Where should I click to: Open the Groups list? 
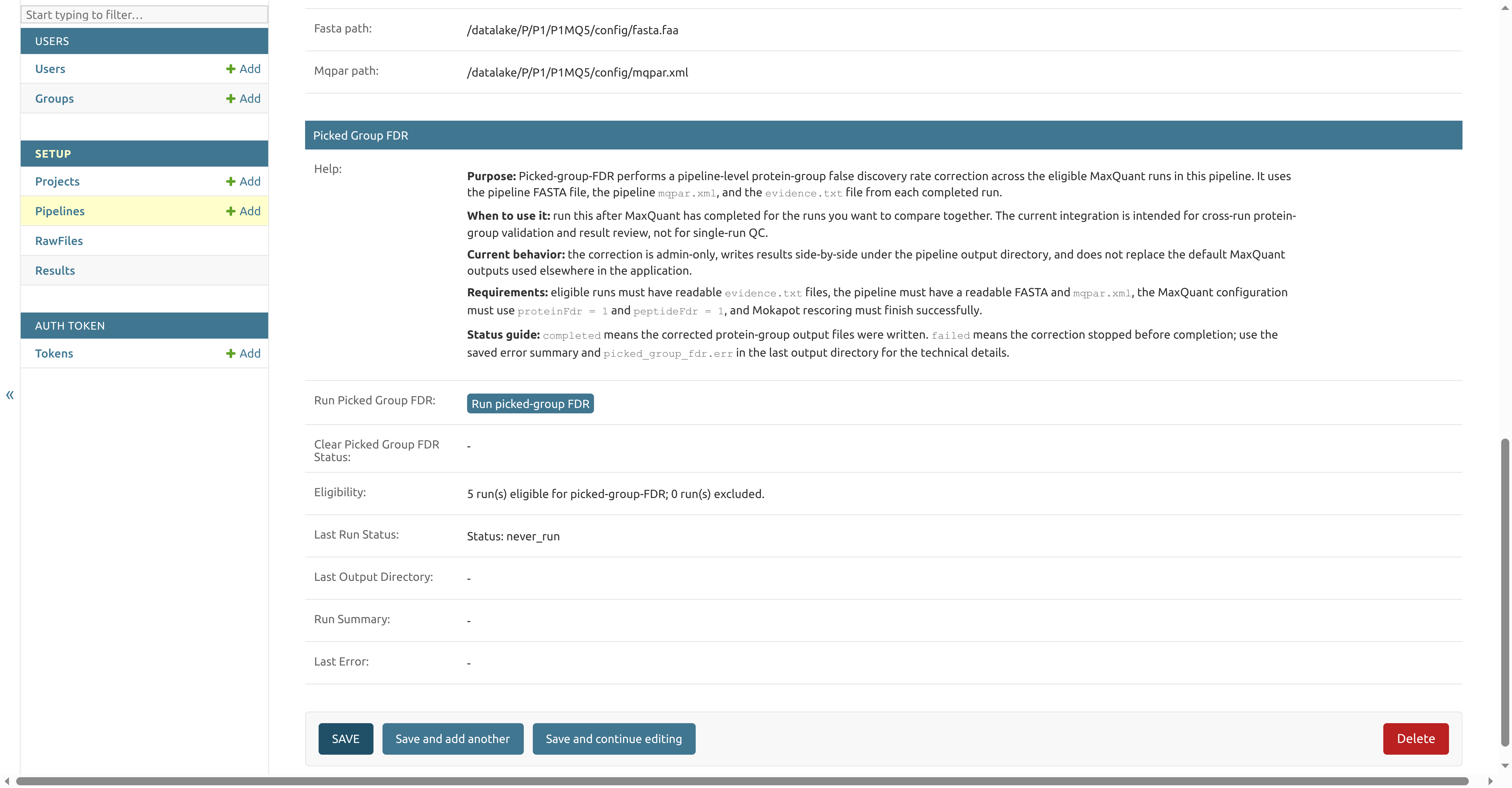(54, 99)
